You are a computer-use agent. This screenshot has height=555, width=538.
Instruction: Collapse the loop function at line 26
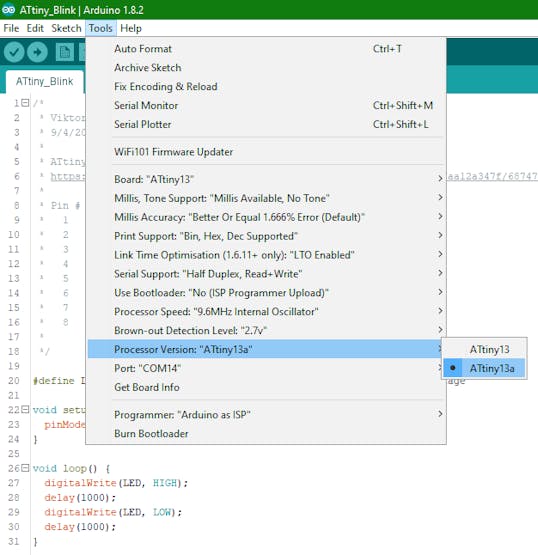pos(25,468)
